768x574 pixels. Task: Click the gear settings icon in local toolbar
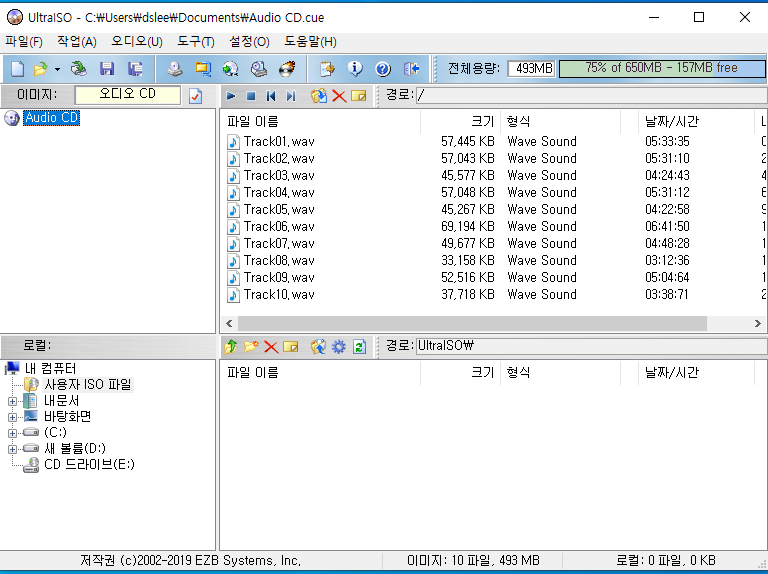[x=338, y=346]
